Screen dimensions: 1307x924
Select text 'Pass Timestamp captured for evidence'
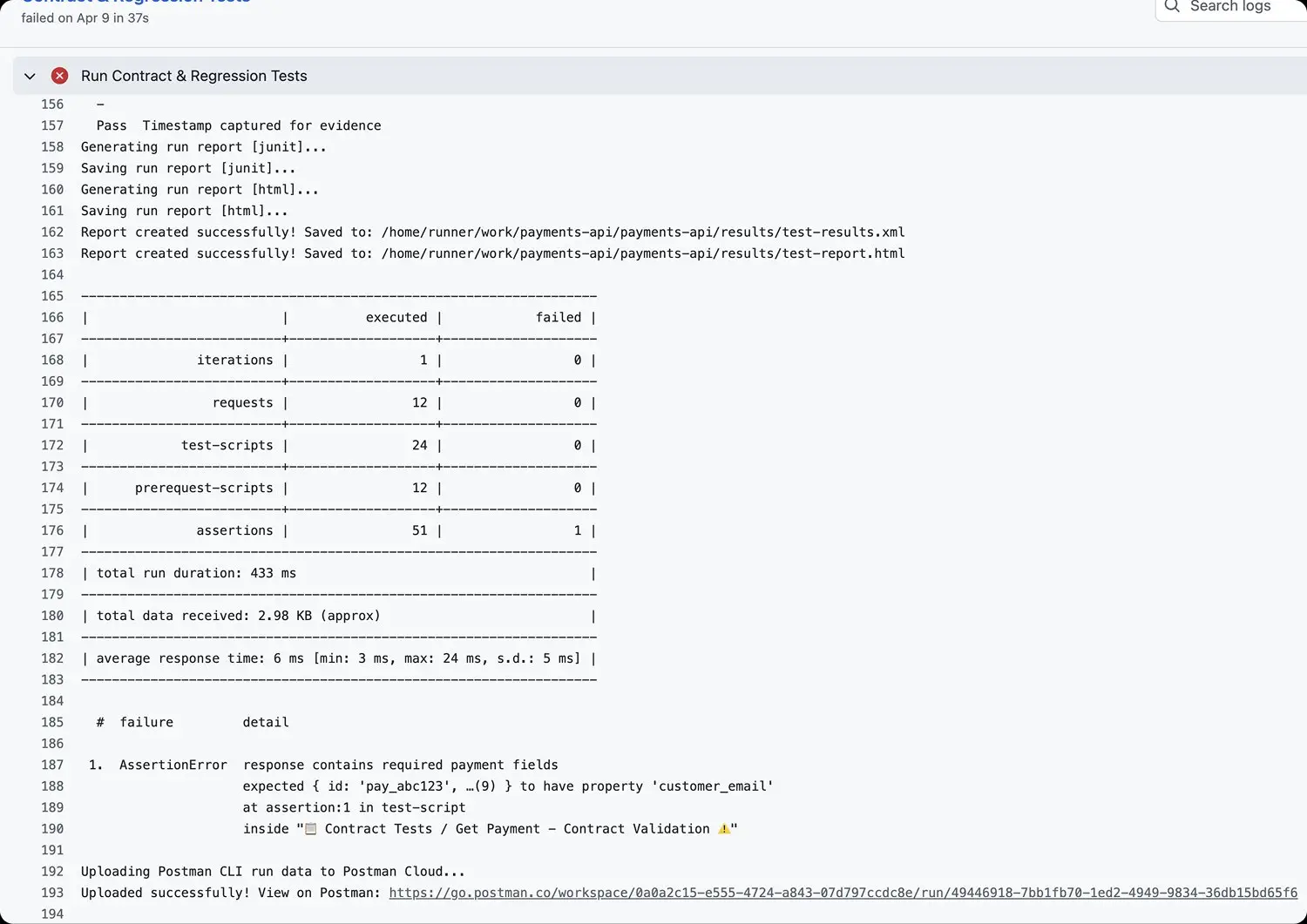pyautogui.click(x=239, y=125)
